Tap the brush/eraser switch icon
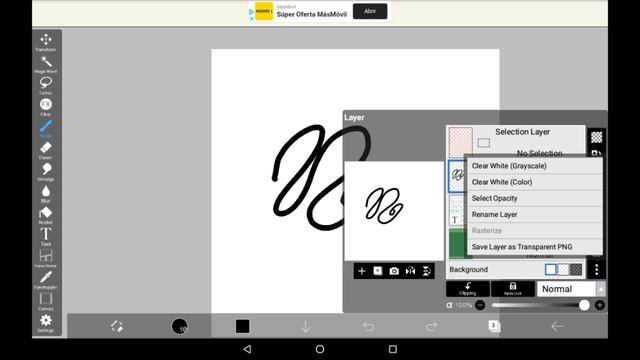640x360 pixels. (x=117, y=326)
